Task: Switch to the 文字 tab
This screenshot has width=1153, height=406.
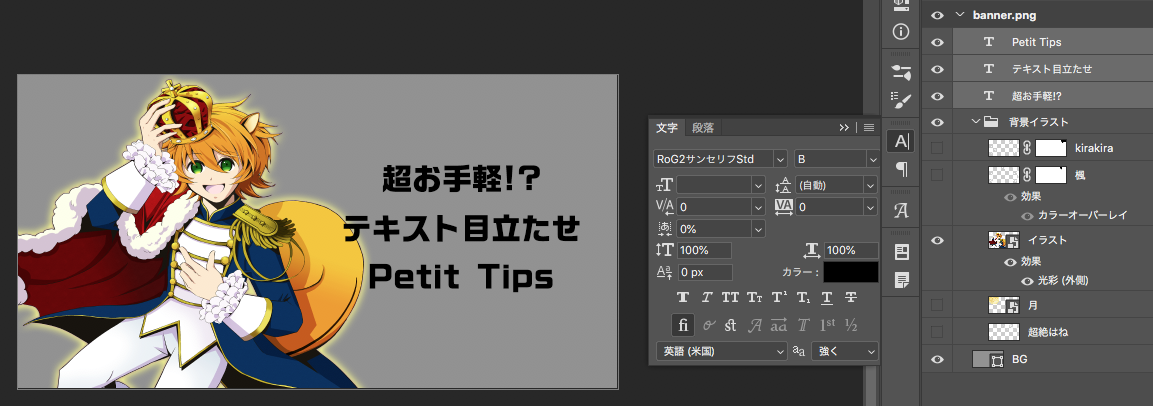Action: [667, 127]
